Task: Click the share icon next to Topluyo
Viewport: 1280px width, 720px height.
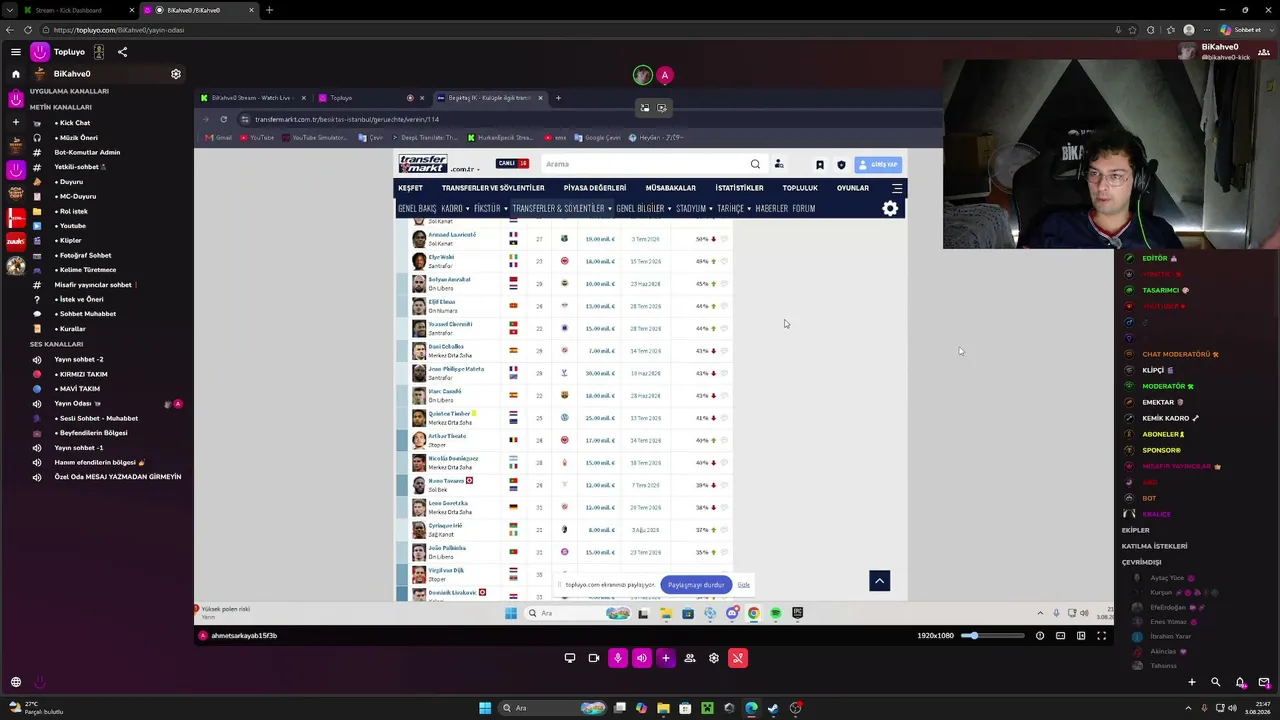Action: (122, 52)
